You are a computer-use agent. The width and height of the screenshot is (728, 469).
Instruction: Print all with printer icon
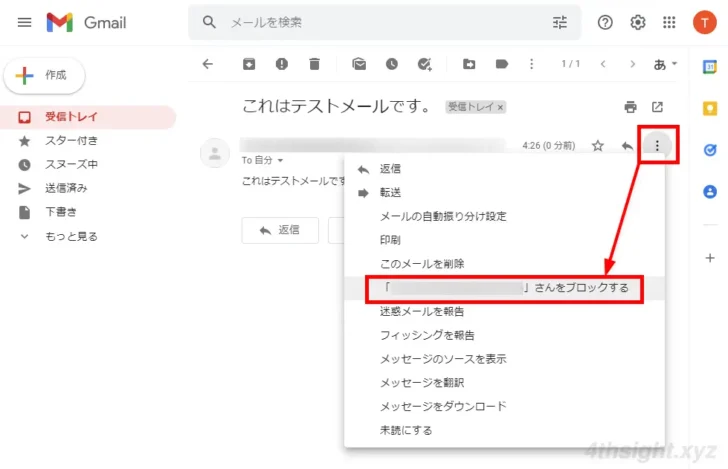(630, 107)
